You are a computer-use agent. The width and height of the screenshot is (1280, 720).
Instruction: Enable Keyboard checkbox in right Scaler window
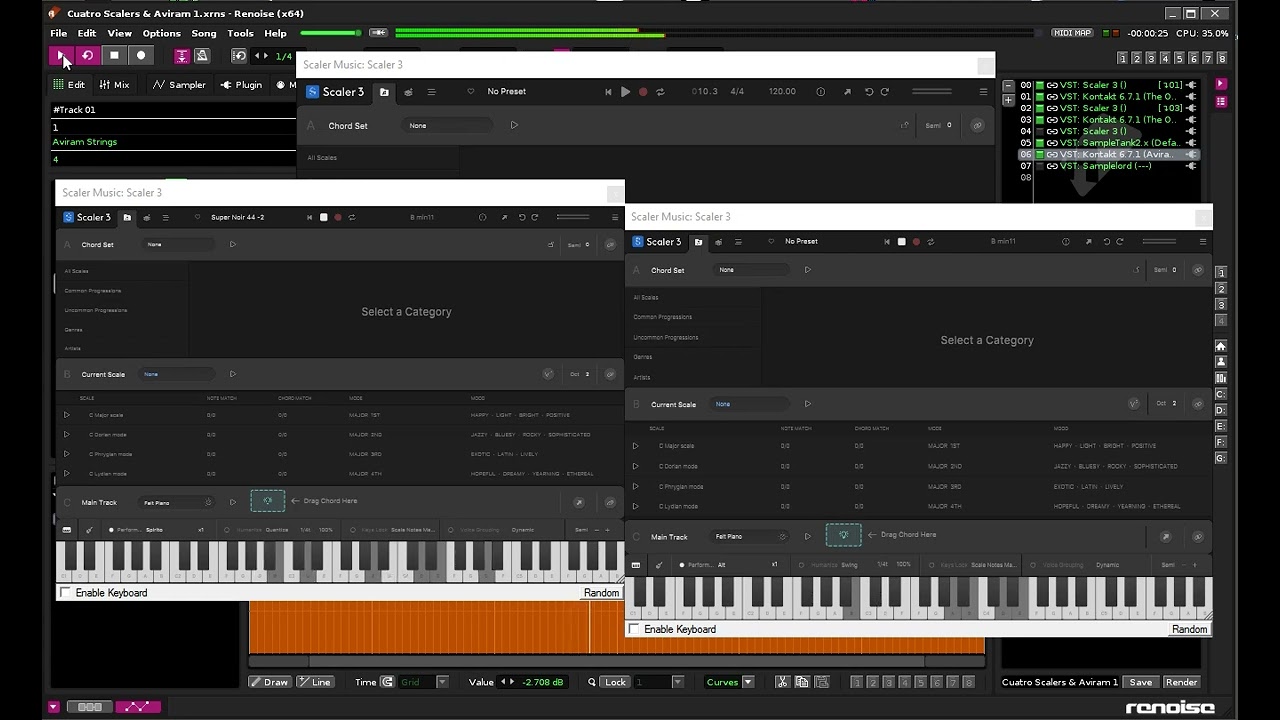tap(634, 629)
